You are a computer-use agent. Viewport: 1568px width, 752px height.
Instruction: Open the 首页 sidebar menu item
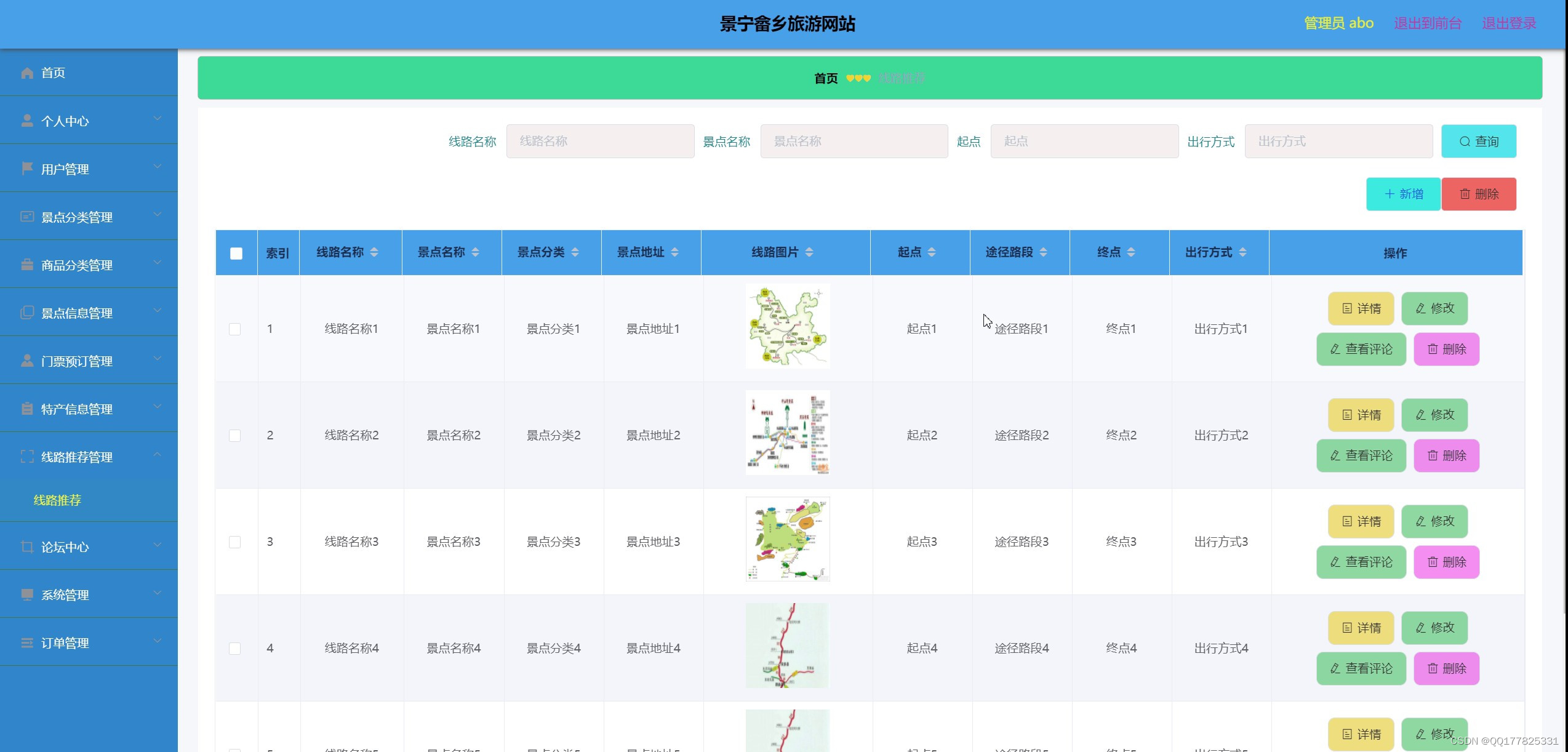point(89,73)
